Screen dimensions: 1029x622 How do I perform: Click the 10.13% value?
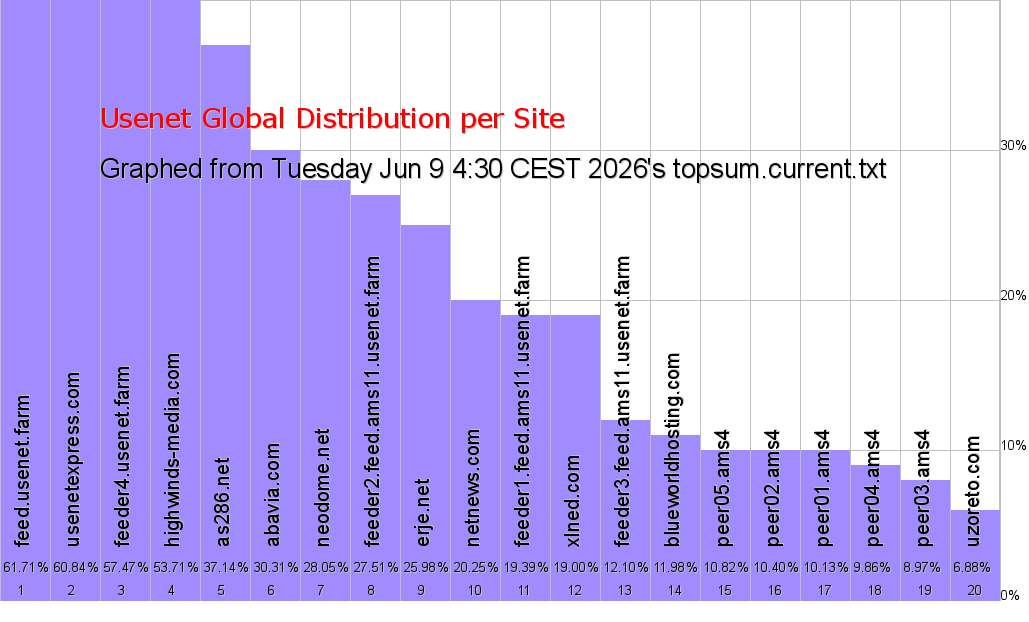(825, 567)
